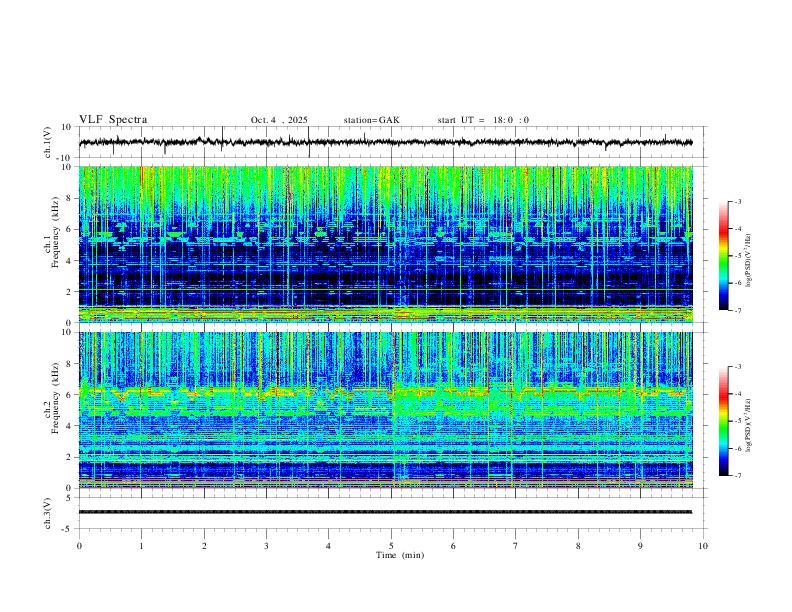Click the ch.1 spectrogram color bar
This screenshot has height=612, width=792.
(x=723, y=256)
